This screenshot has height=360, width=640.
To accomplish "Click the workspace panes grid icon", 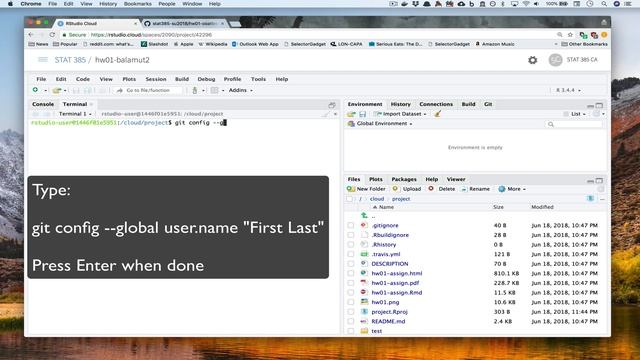I will (x=214, y=90).
